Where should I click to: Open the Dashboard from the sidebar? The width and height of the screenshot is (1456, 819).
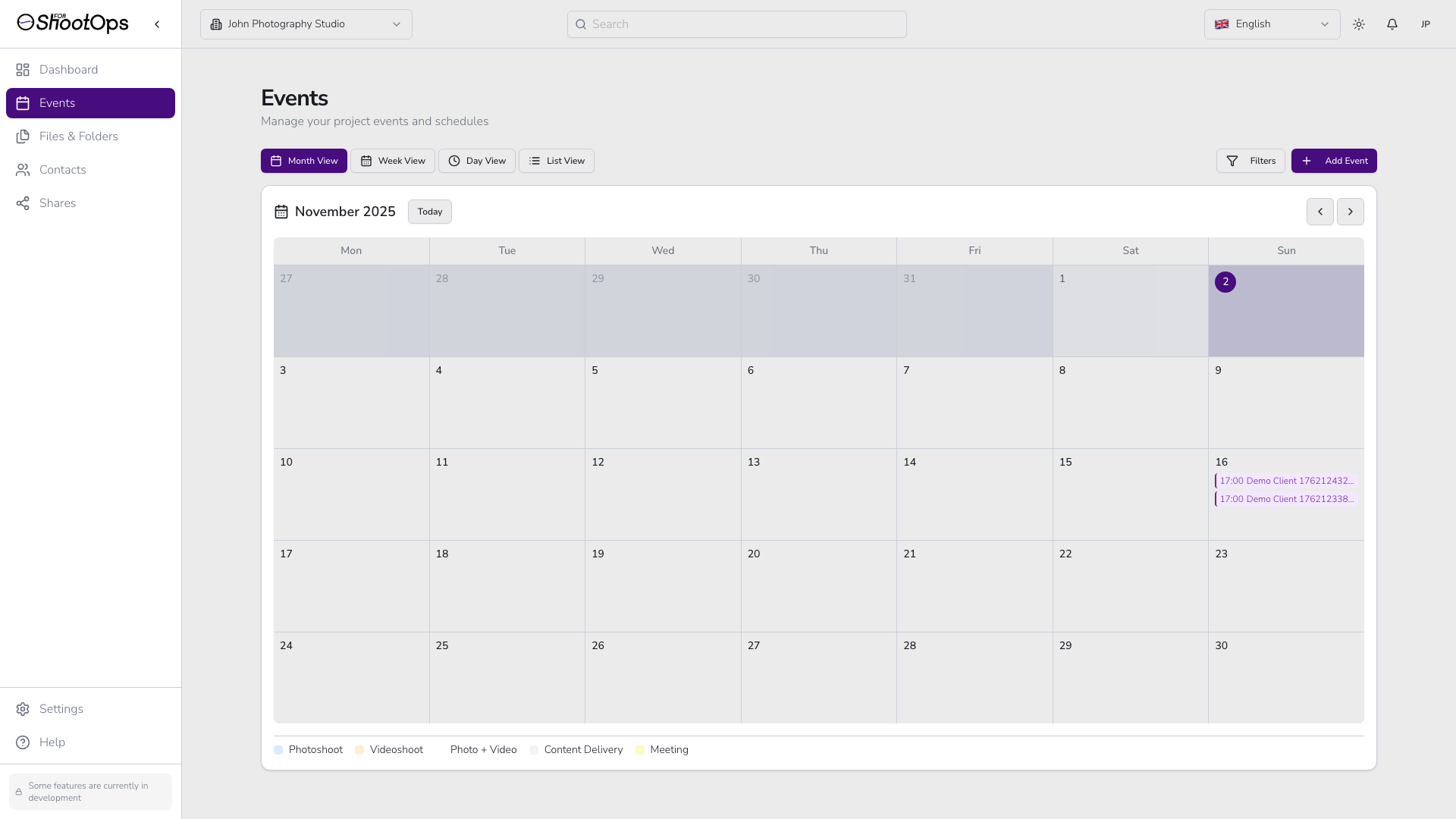coord(68,70)
